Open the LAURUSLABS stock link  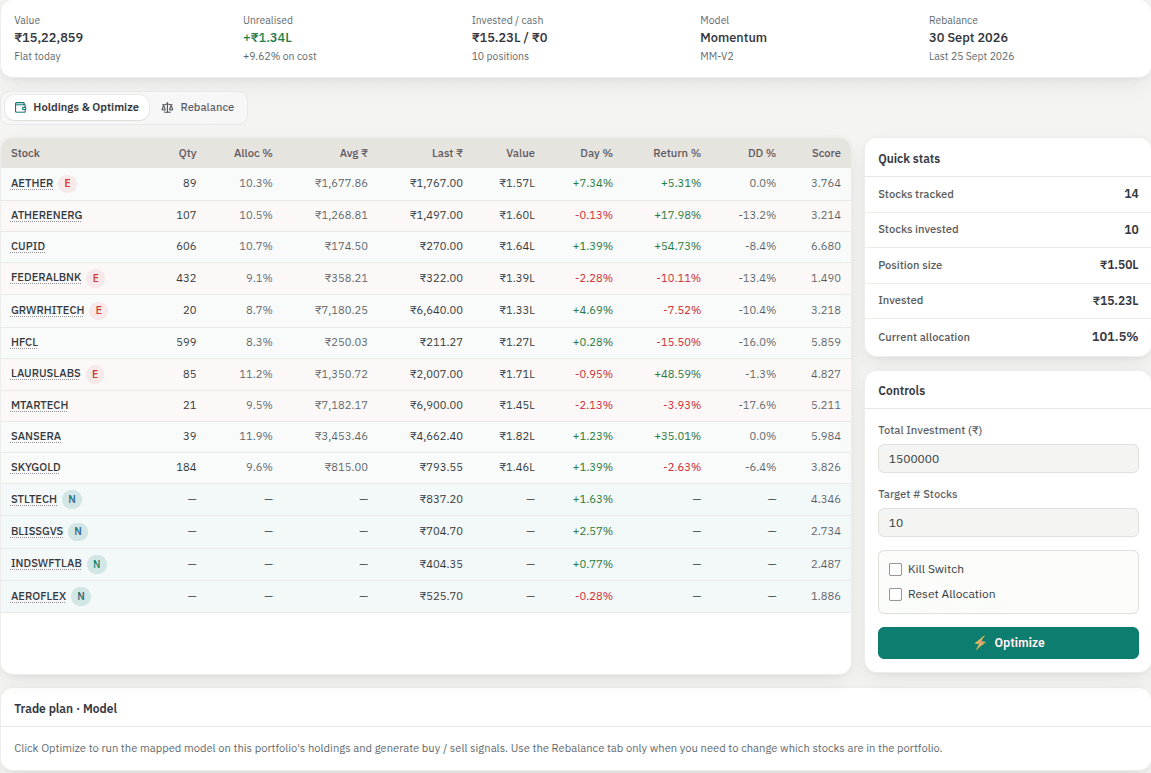[x=46, y=374]
